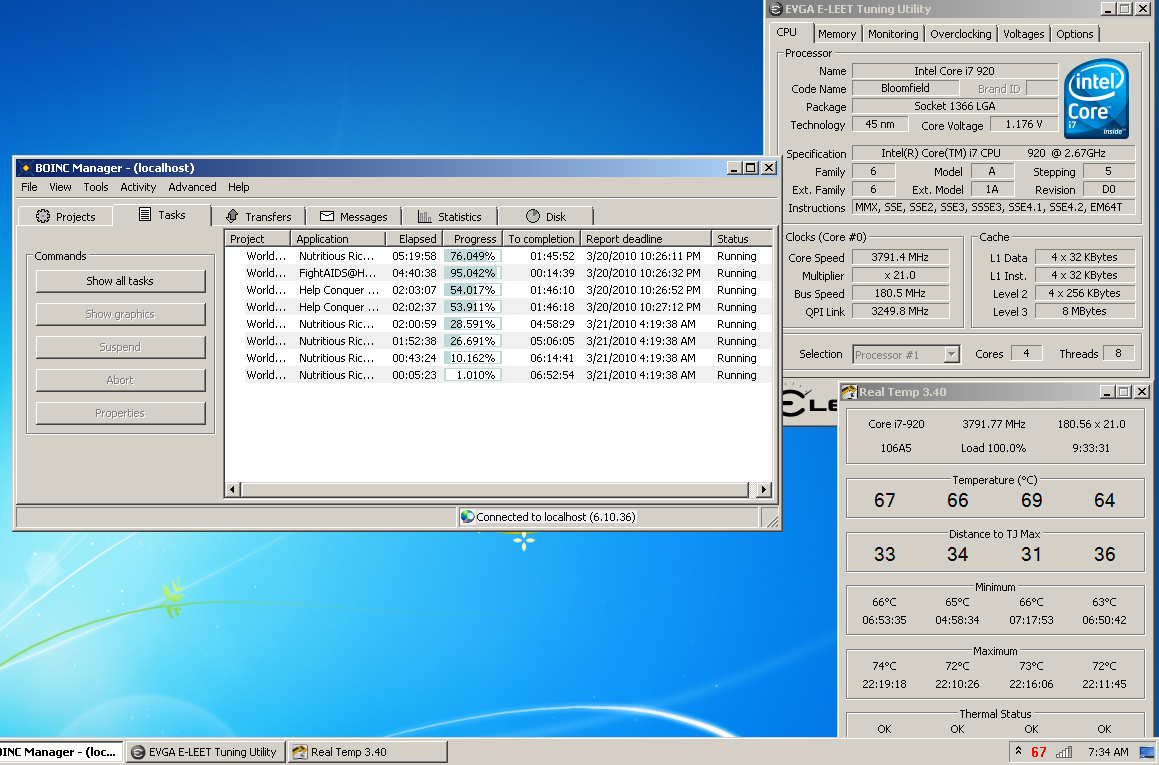Click the 7:34 AM taskbar clock
The width and height of the screenshot is (1159, 765).
[1108, 752]
